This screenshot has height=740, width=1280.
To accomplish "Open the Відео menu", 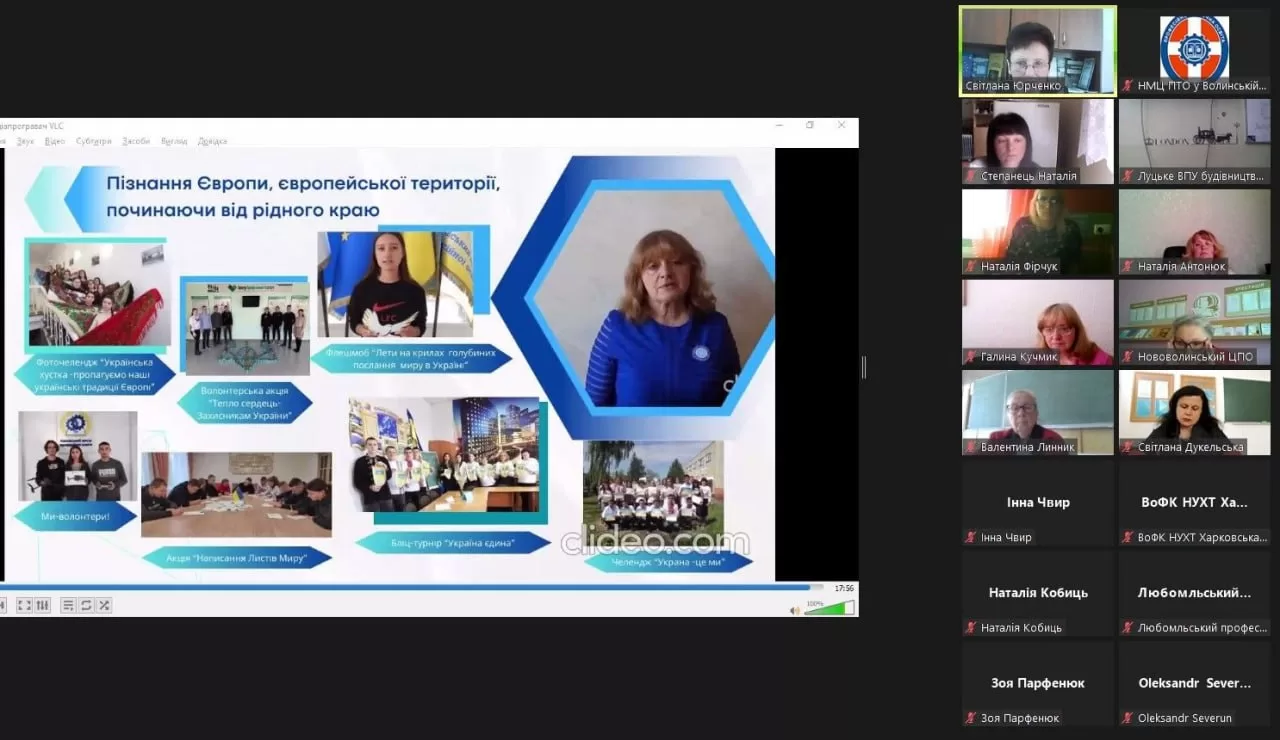I will [x=55, y=141].
